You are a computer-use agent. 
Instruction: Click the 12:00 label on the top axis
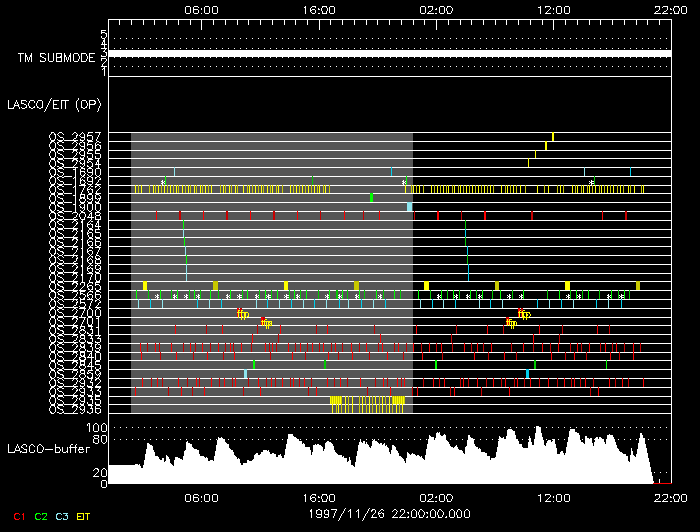pyautogui.click(x=554, y=10)
